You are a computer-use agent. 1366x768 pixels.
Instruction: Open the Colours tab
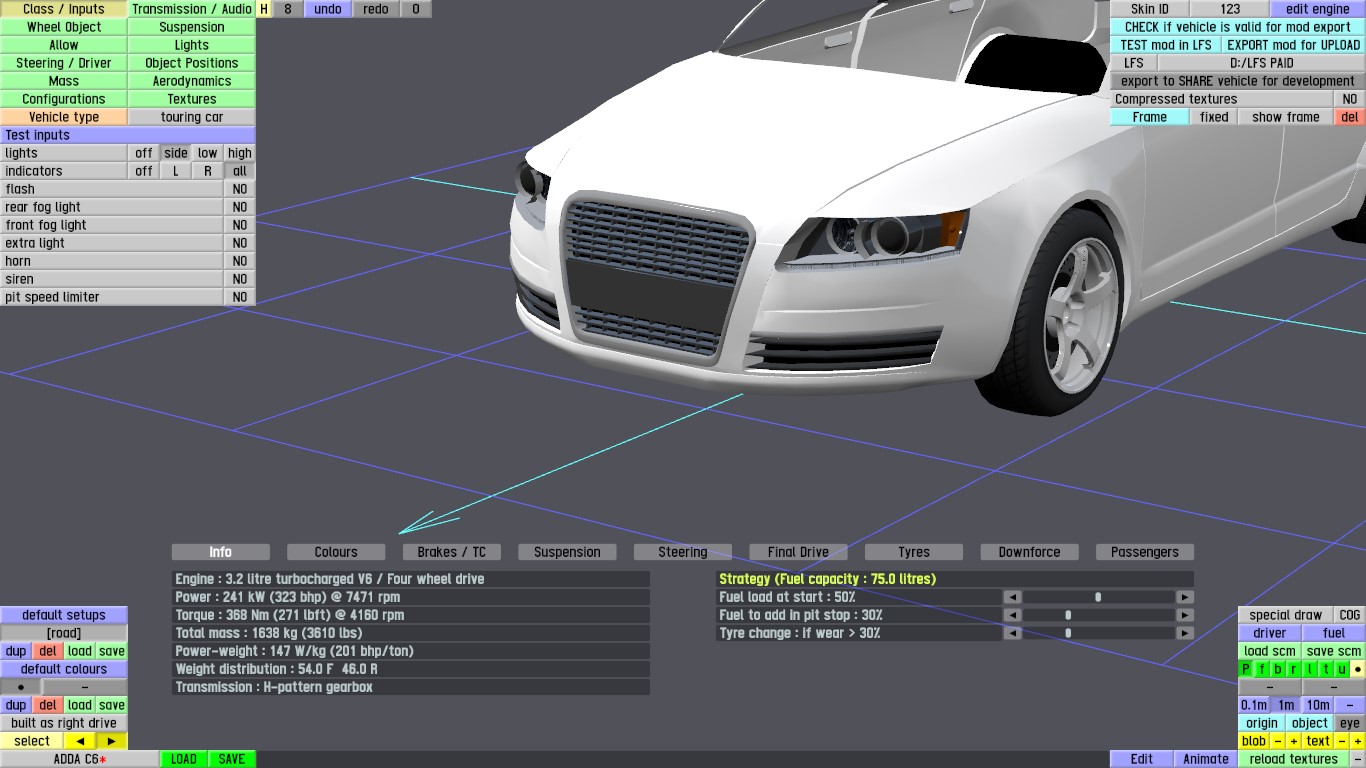click(x=336, y=552)
